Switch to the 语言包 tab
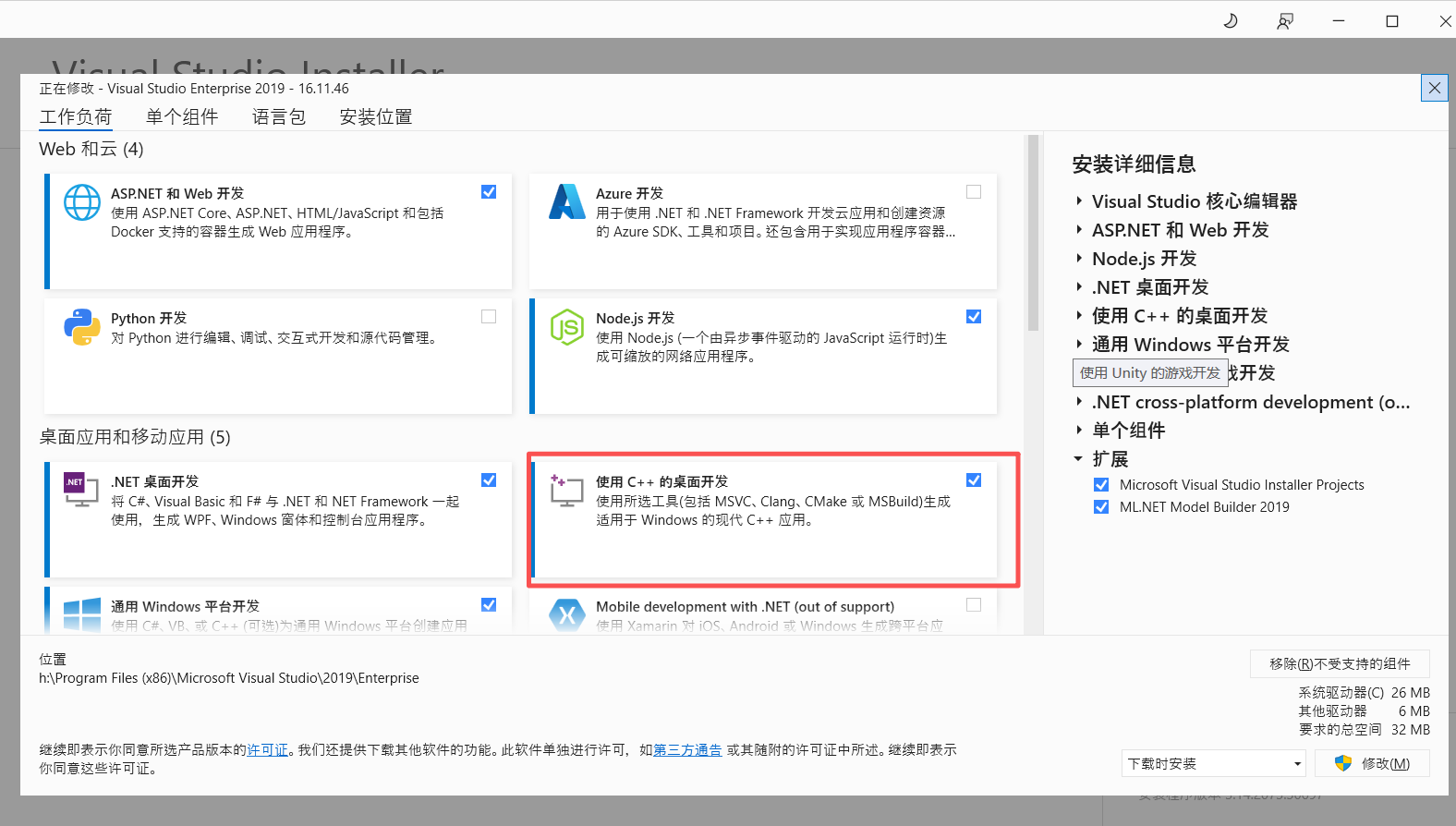Image resolution: width=1456 pixels, height=826 pixels. click(279, 117)
